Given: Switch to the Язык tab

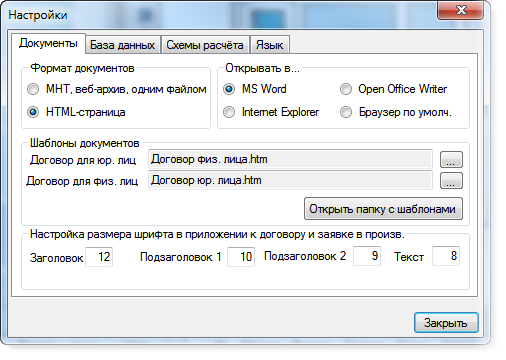Looking at the screenshot, I should point(270,45).
